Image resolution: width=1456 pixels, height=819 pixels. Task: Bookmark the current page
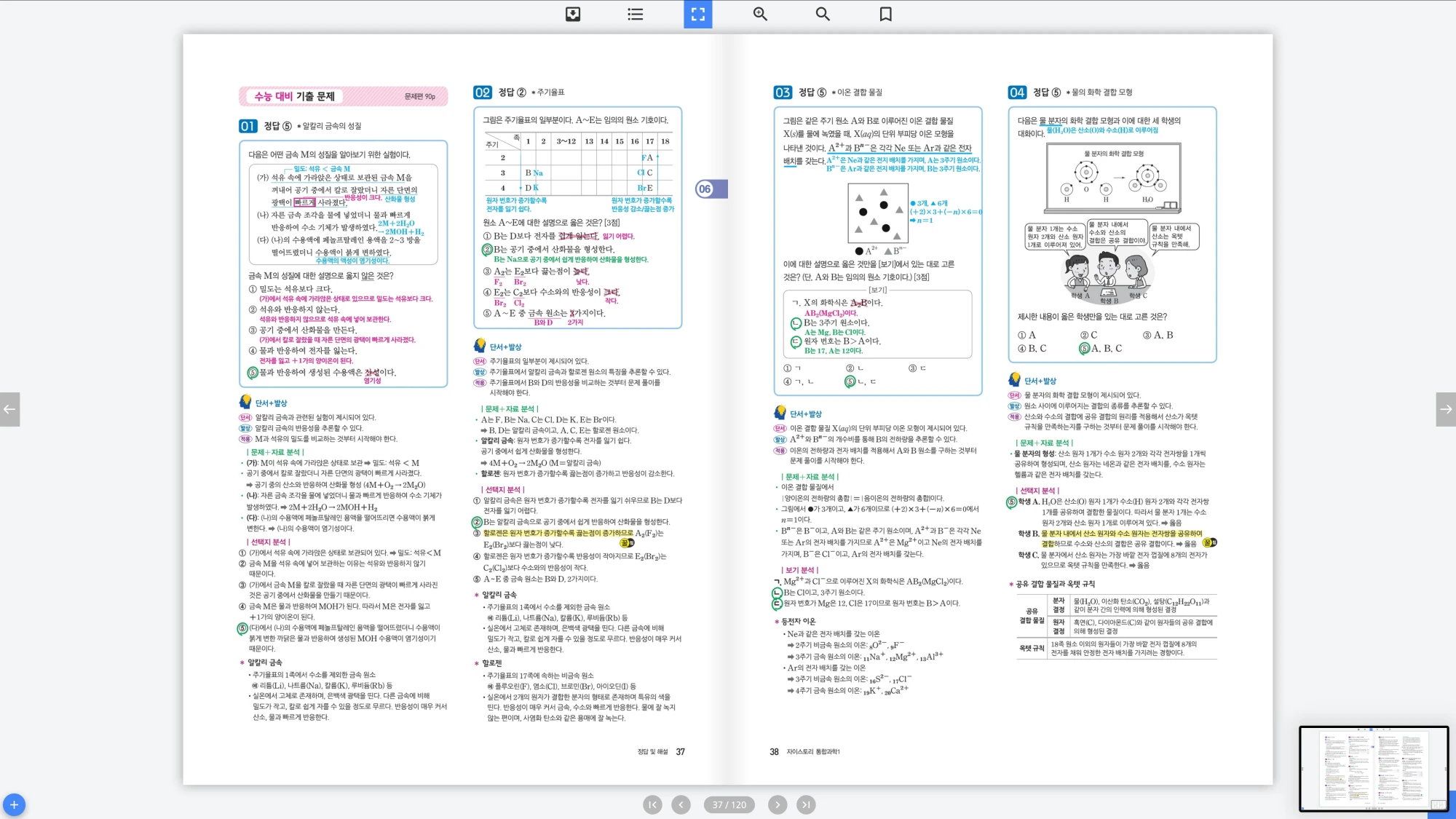(x=885, y=14)
